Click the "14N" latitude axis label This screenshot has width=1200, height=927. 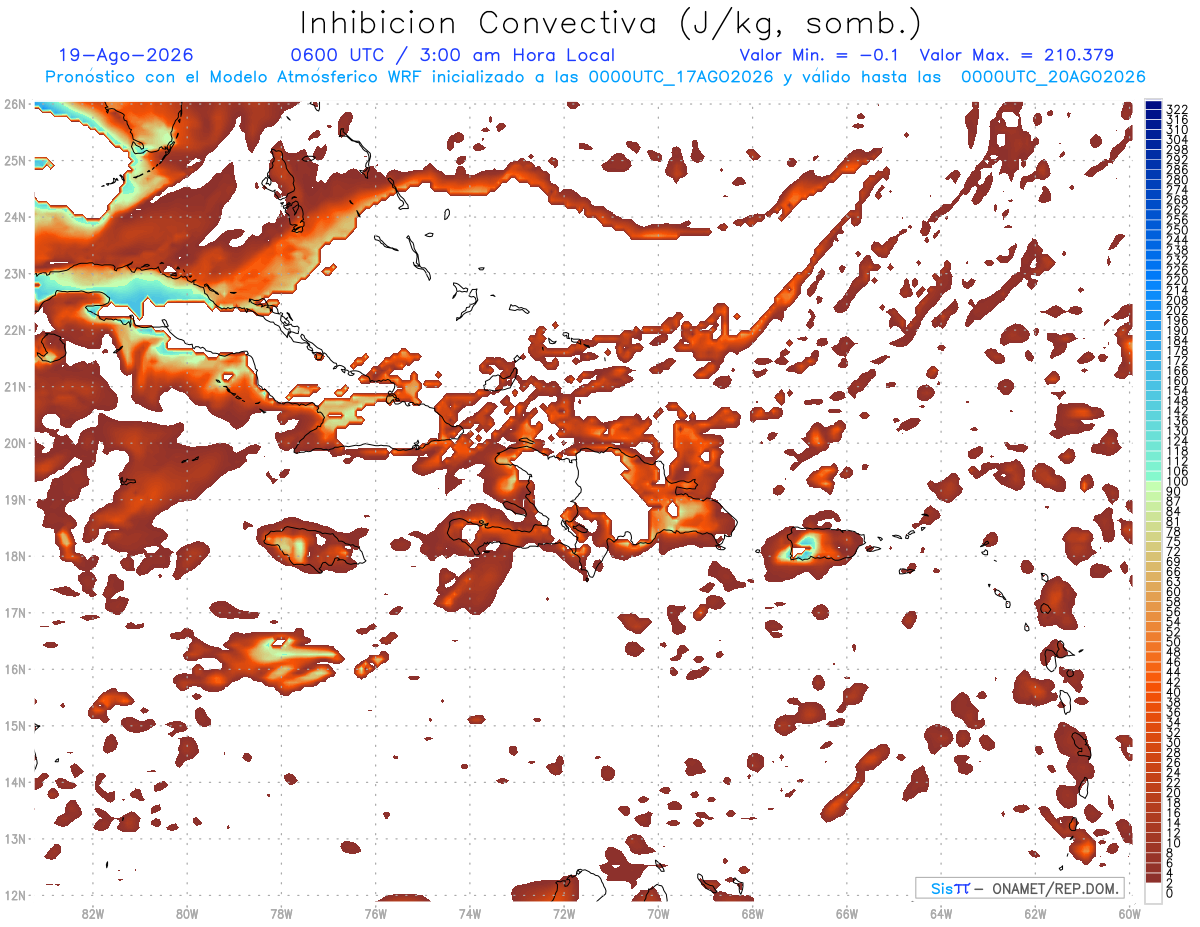[14, 782]
